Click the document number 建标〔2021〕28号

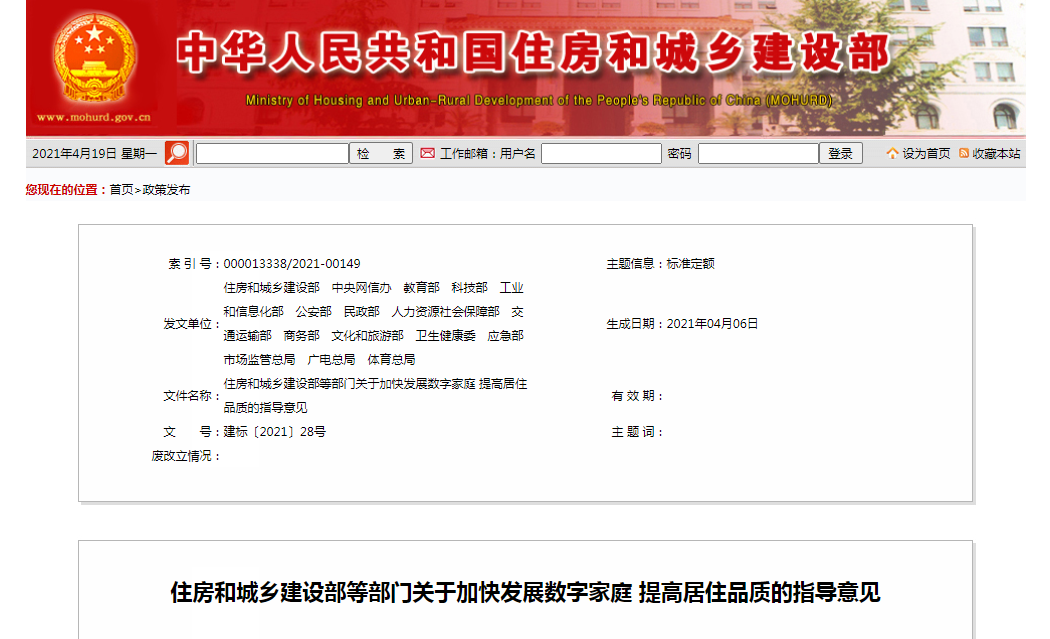pos(275,432)
